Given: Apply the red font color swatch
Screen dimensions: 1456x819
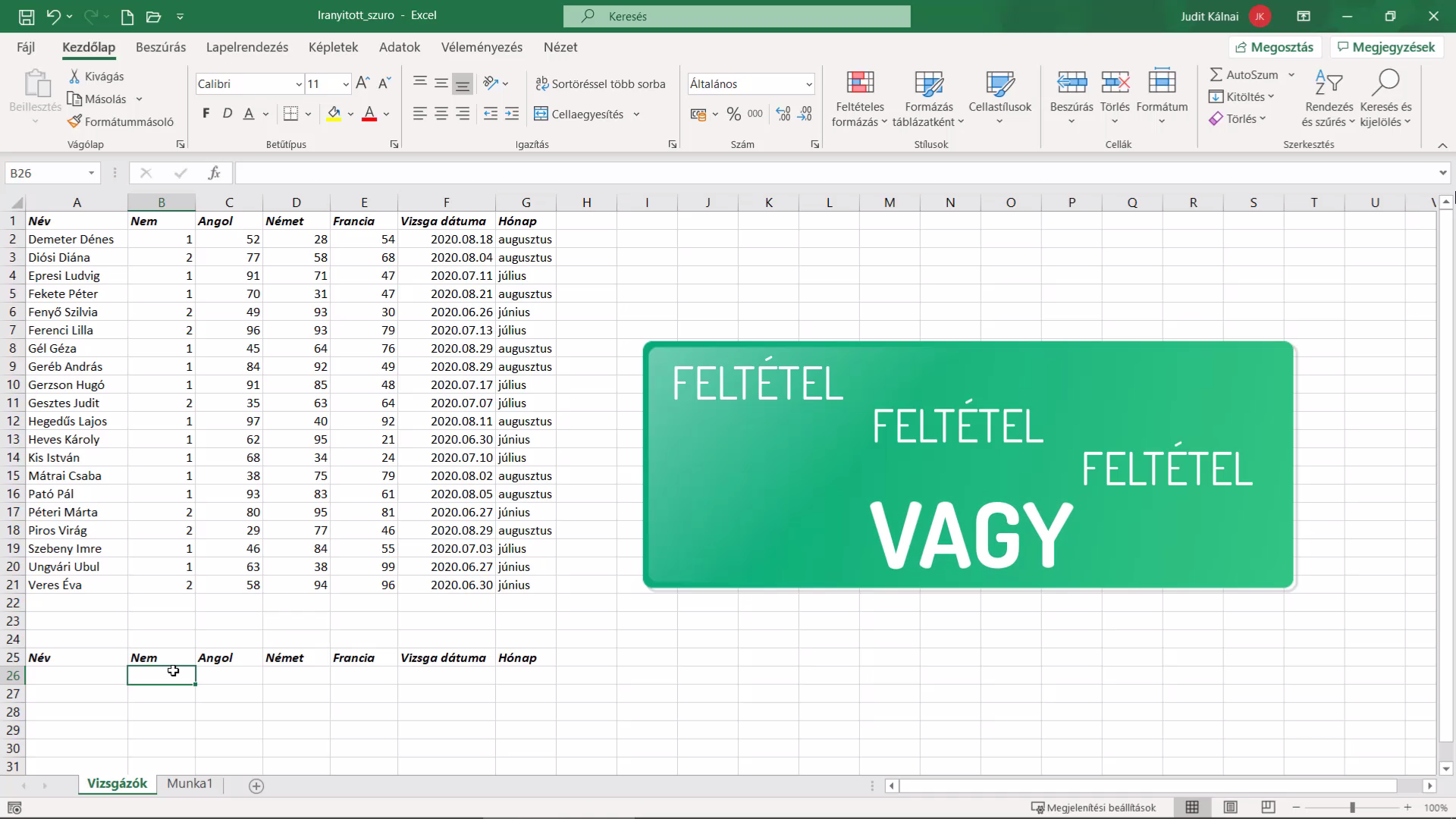Looking at the screenshot, I should pos(369,114).
